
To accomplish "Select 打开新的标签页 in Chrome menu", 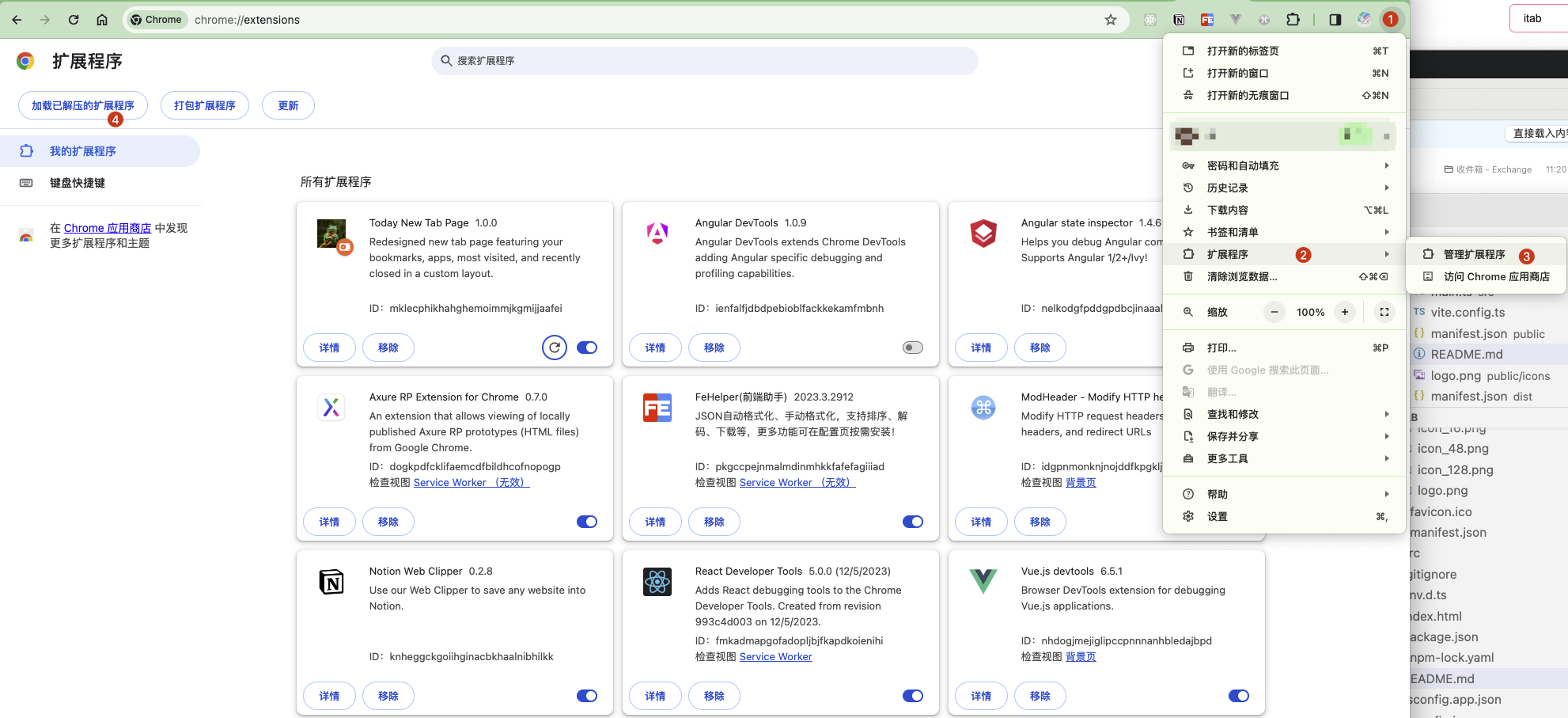I will (x=1284, y=51).
